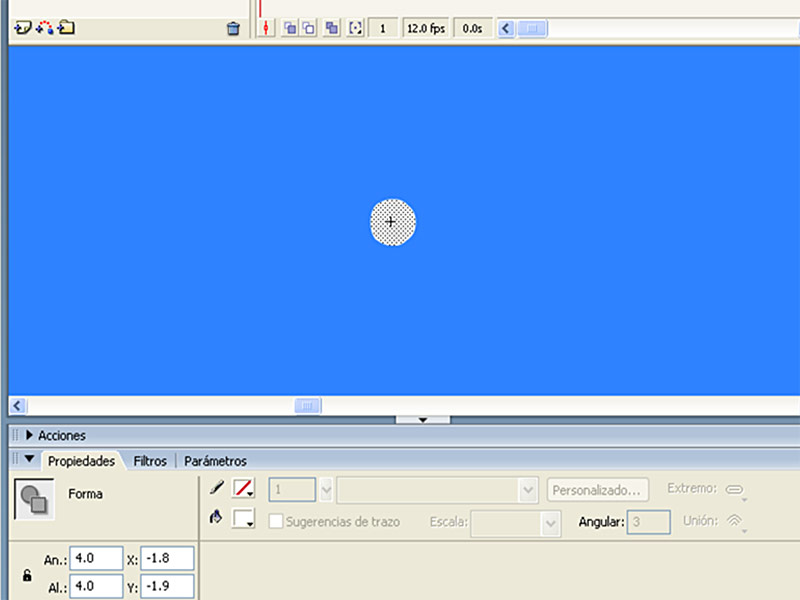Switch to the Filtros tab
This screenshot has height=600, width=800.
click(x=149, y=461)
